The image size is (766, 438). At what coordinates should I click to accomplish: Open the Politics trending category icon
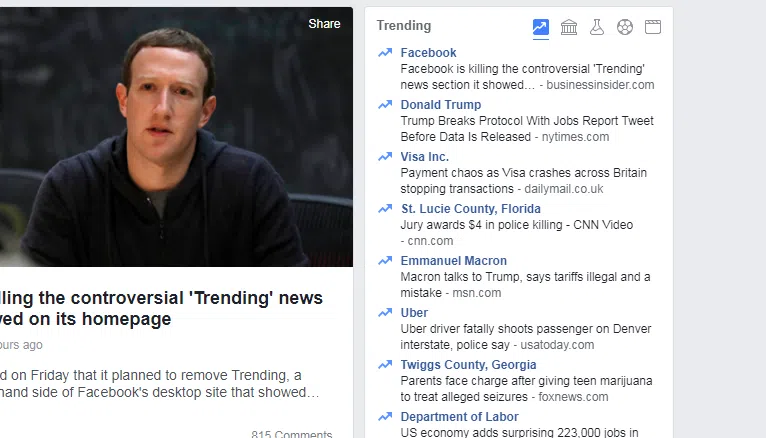tap(569, 27)
